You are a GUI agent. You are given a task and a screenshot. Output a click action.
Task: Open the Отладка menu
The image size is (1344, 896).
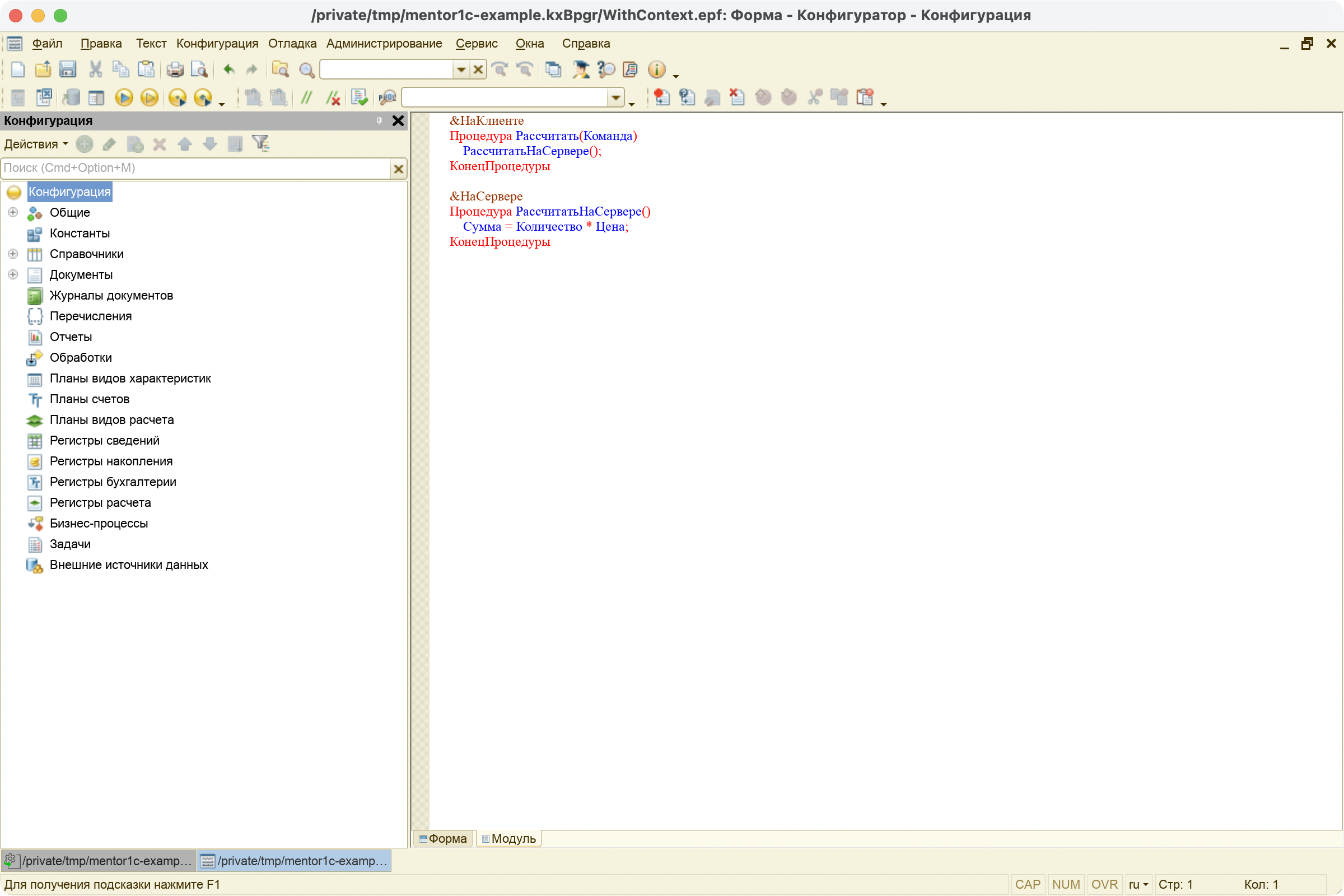pyautogui.click(x=292, y=44)
